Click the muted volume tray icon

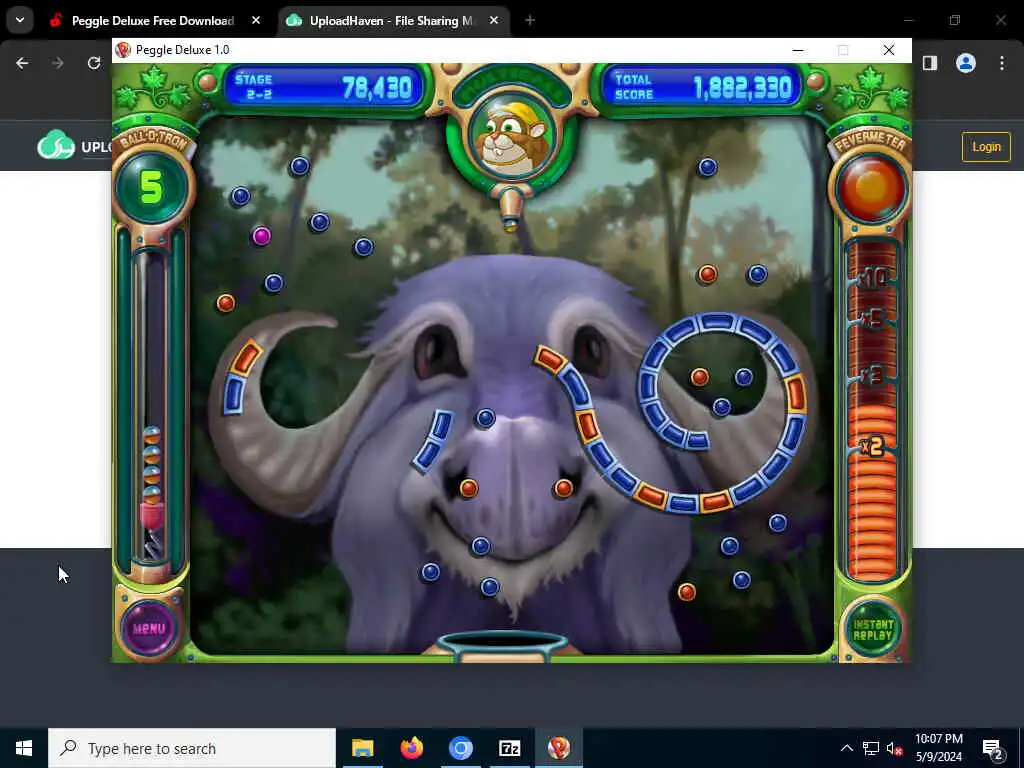tap(894, 748)
